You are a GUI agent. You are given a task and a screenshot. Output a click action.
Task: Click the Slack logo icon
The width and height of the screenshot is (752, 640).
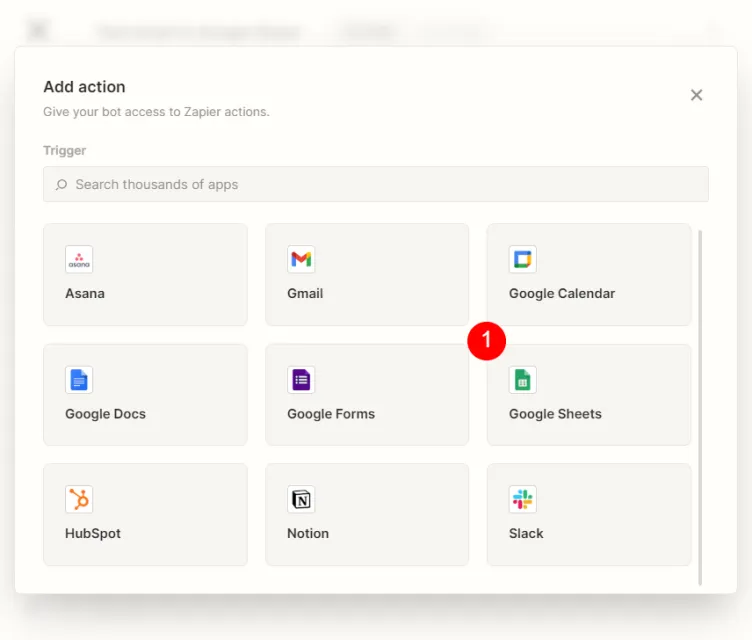tap(523, 499)
